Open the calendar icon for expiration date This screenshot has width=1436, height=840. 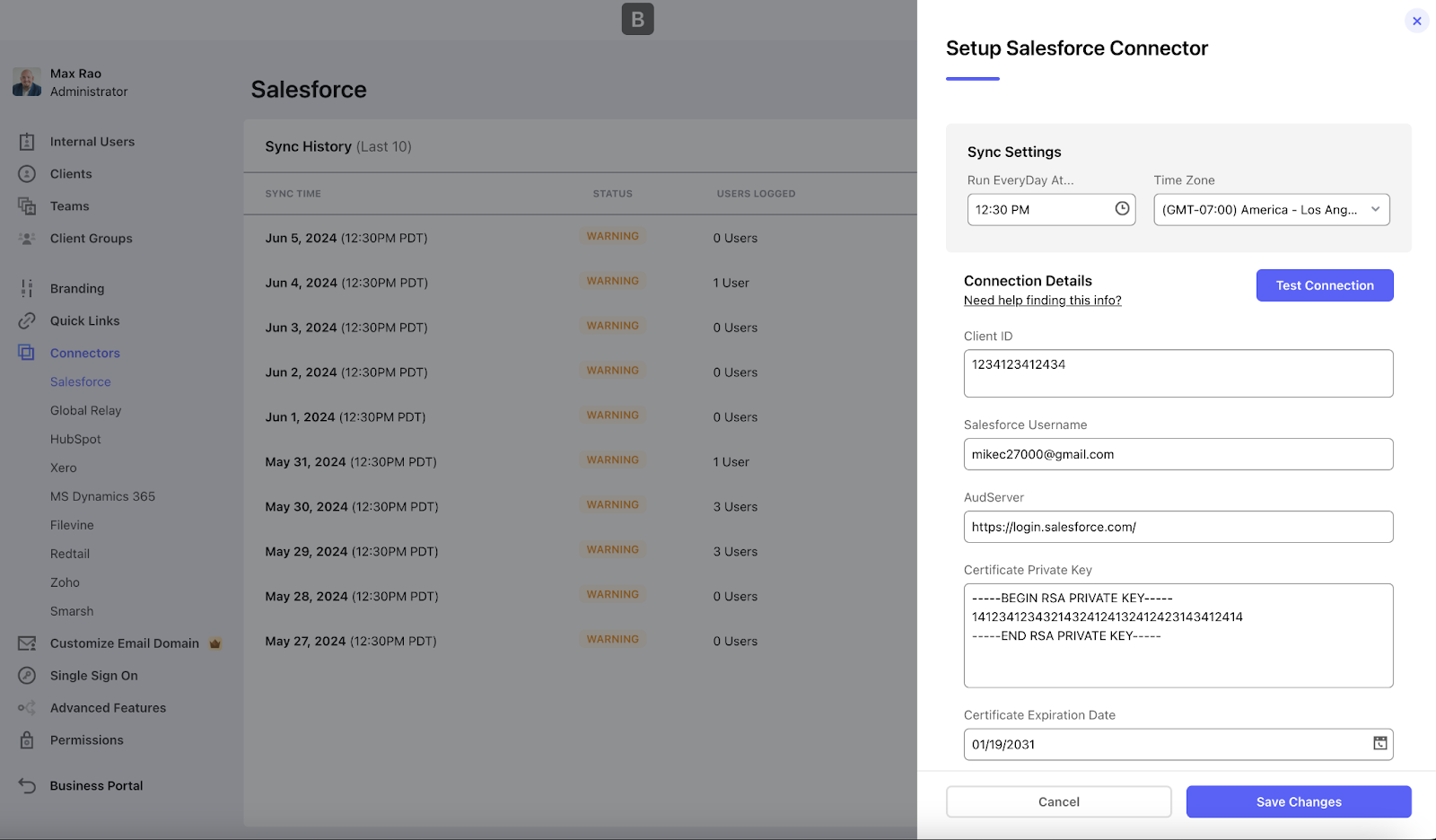(x=1380, y=743)
